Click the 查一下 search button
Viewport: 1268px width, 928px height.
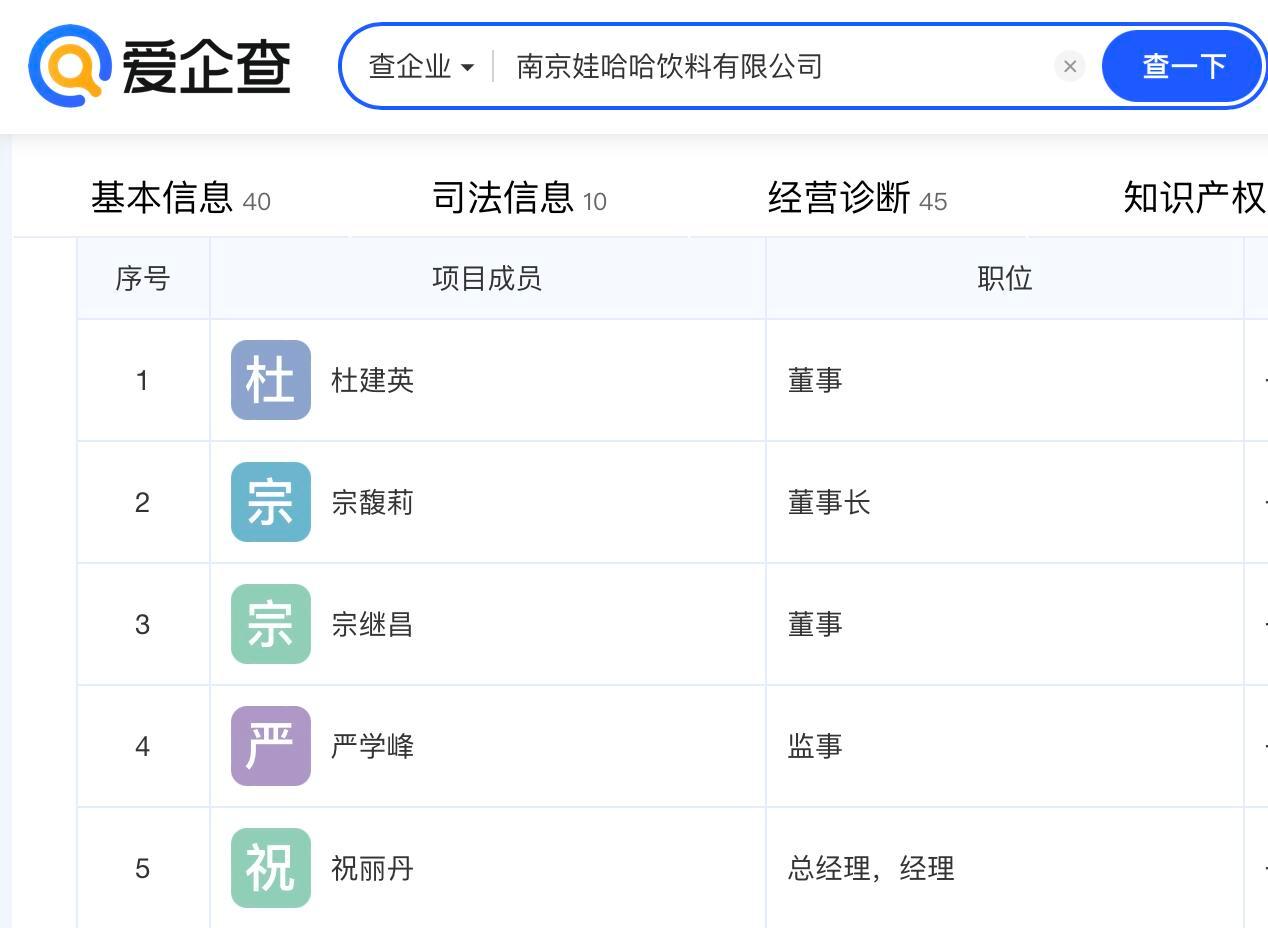point(1183,66)
